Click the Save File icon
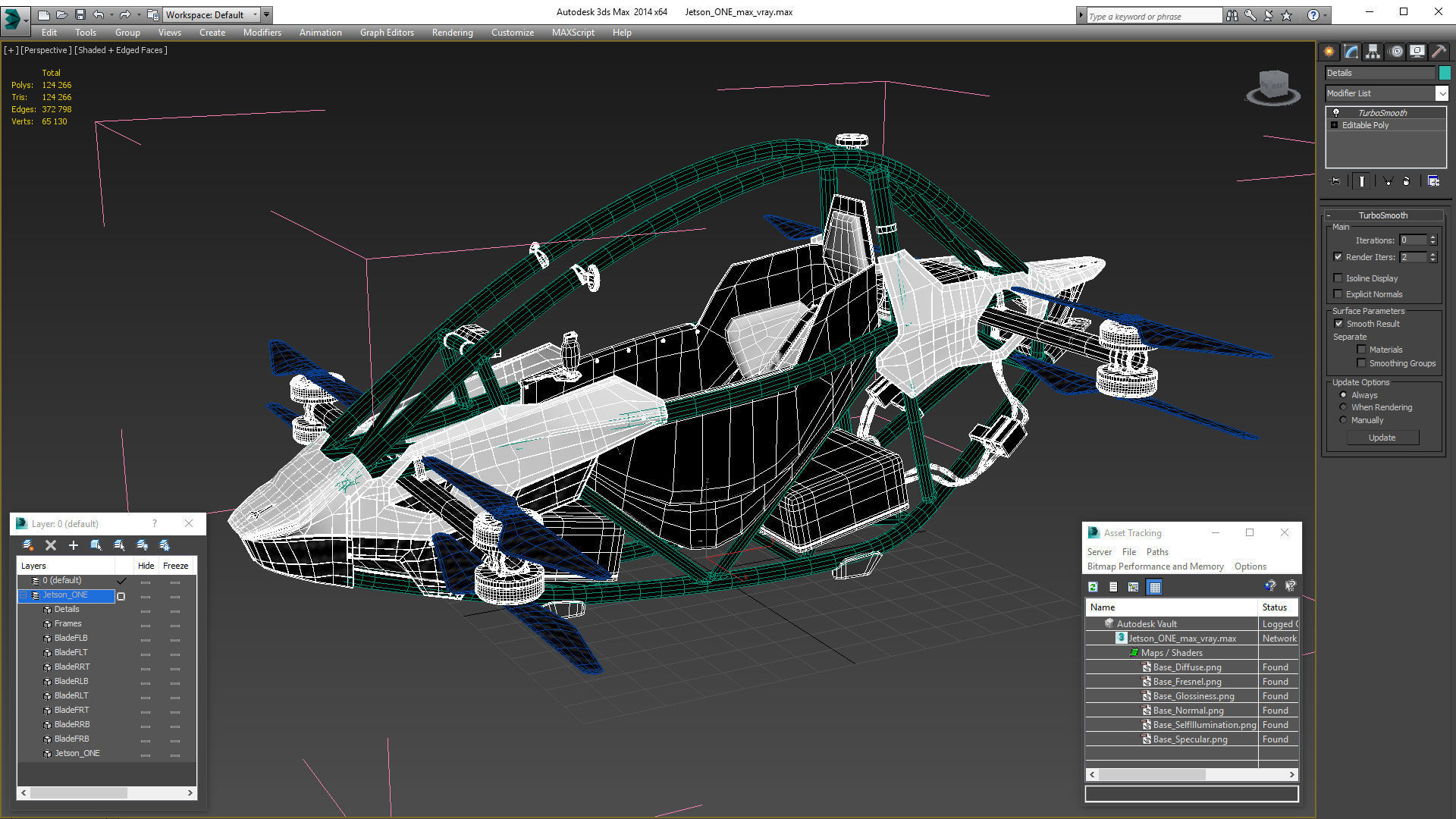The width and height of the screenshot is (1456, 819). click(x=79, y=14)
